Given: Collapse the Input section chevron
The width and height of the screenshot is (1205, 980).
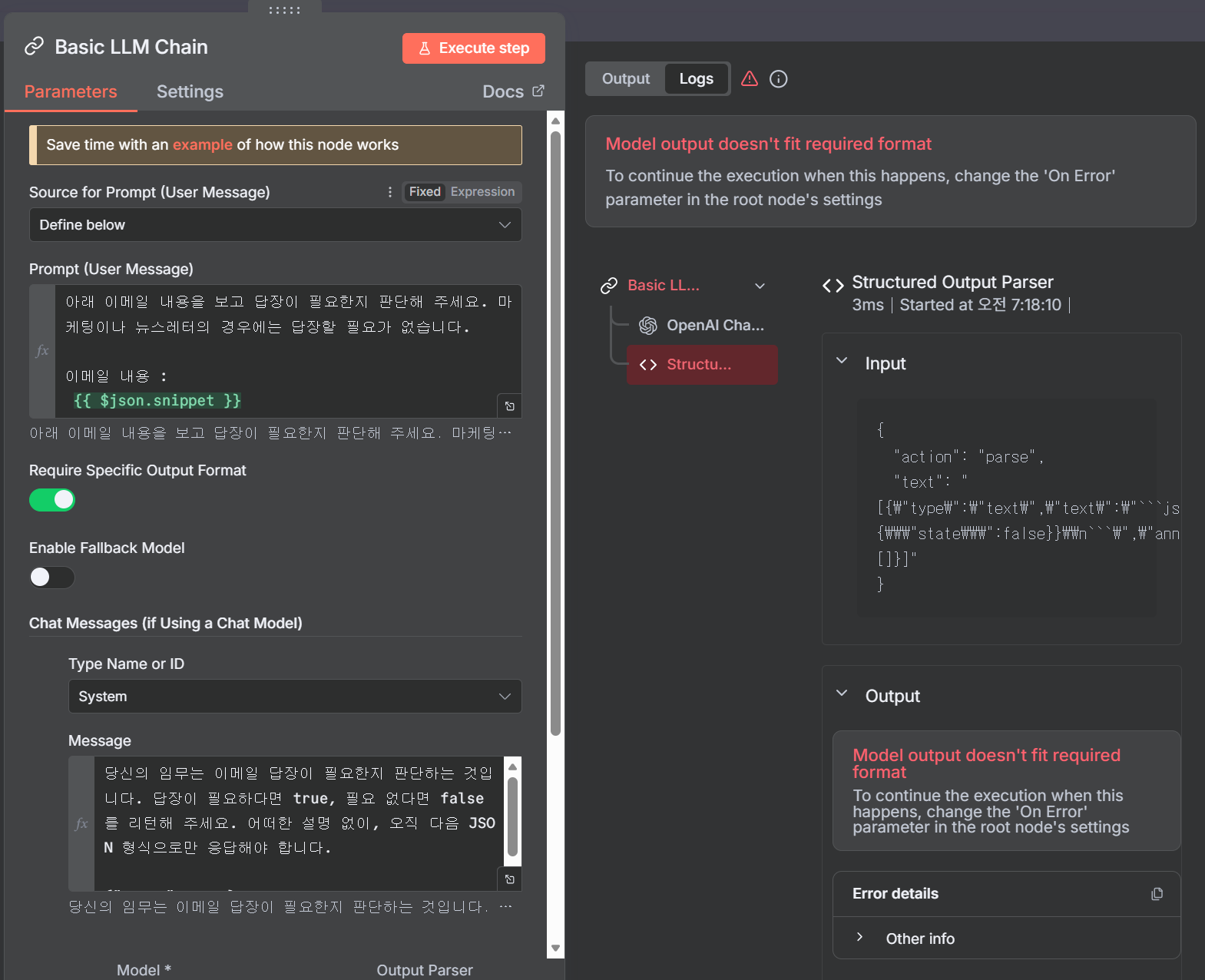Looking at the screenshot, I should coord(842,361).
